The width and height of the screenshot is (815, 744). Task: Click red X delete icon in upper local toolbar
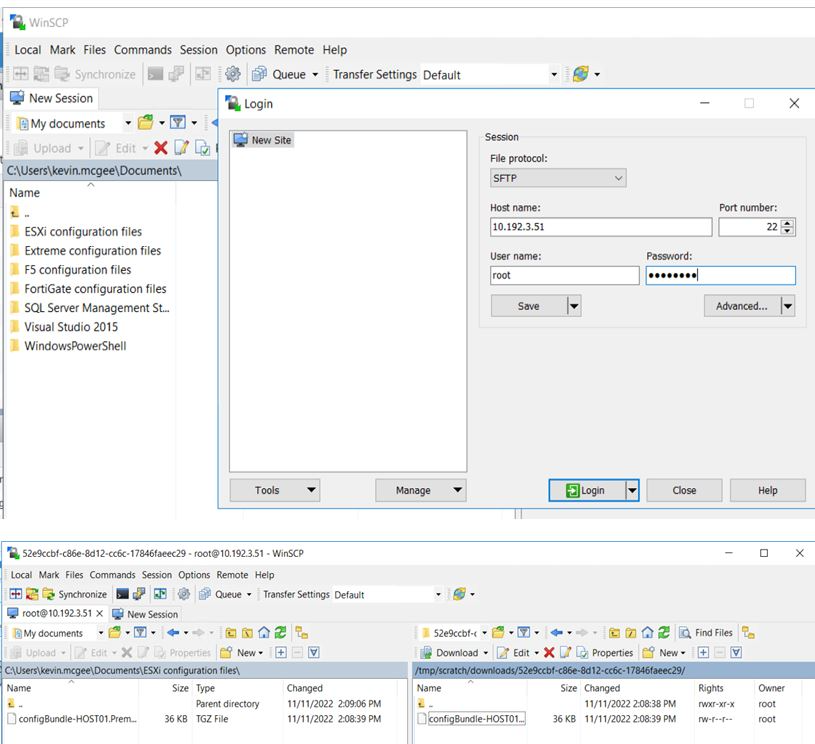161,148
